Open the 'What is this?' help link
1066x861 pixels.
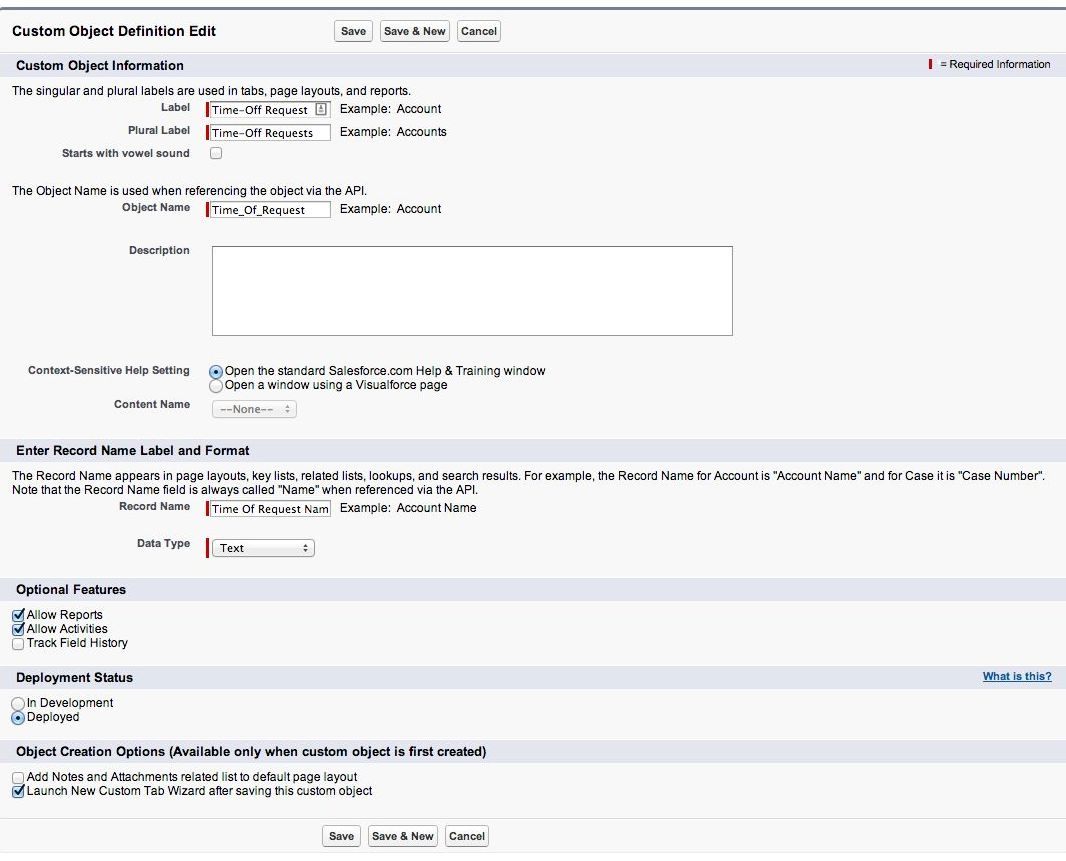coord(1017,676)
